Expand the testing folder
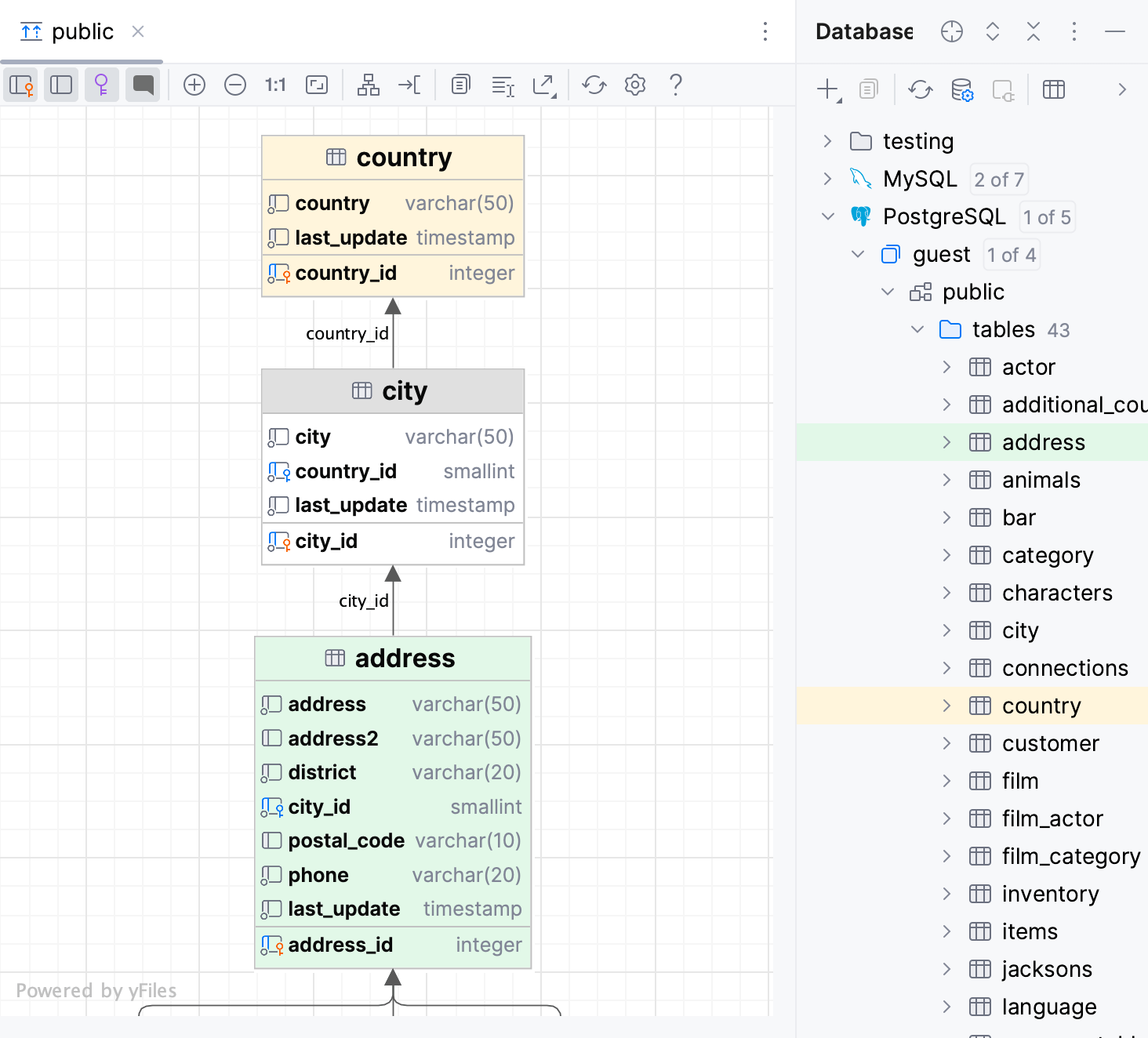This screenshot has height=1038, width=1148. tap(827, 141)
